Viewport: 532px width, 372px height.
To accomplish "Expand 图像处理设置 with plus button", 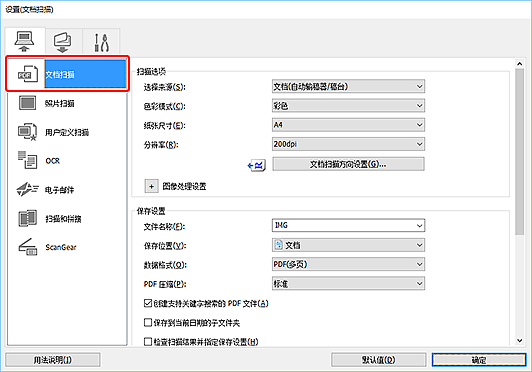I will 151,186.
